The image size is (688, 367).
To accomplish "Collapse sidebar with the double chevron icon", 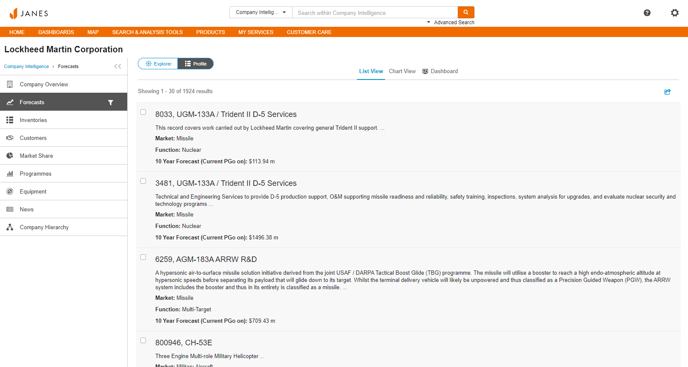I will (118, 66).
